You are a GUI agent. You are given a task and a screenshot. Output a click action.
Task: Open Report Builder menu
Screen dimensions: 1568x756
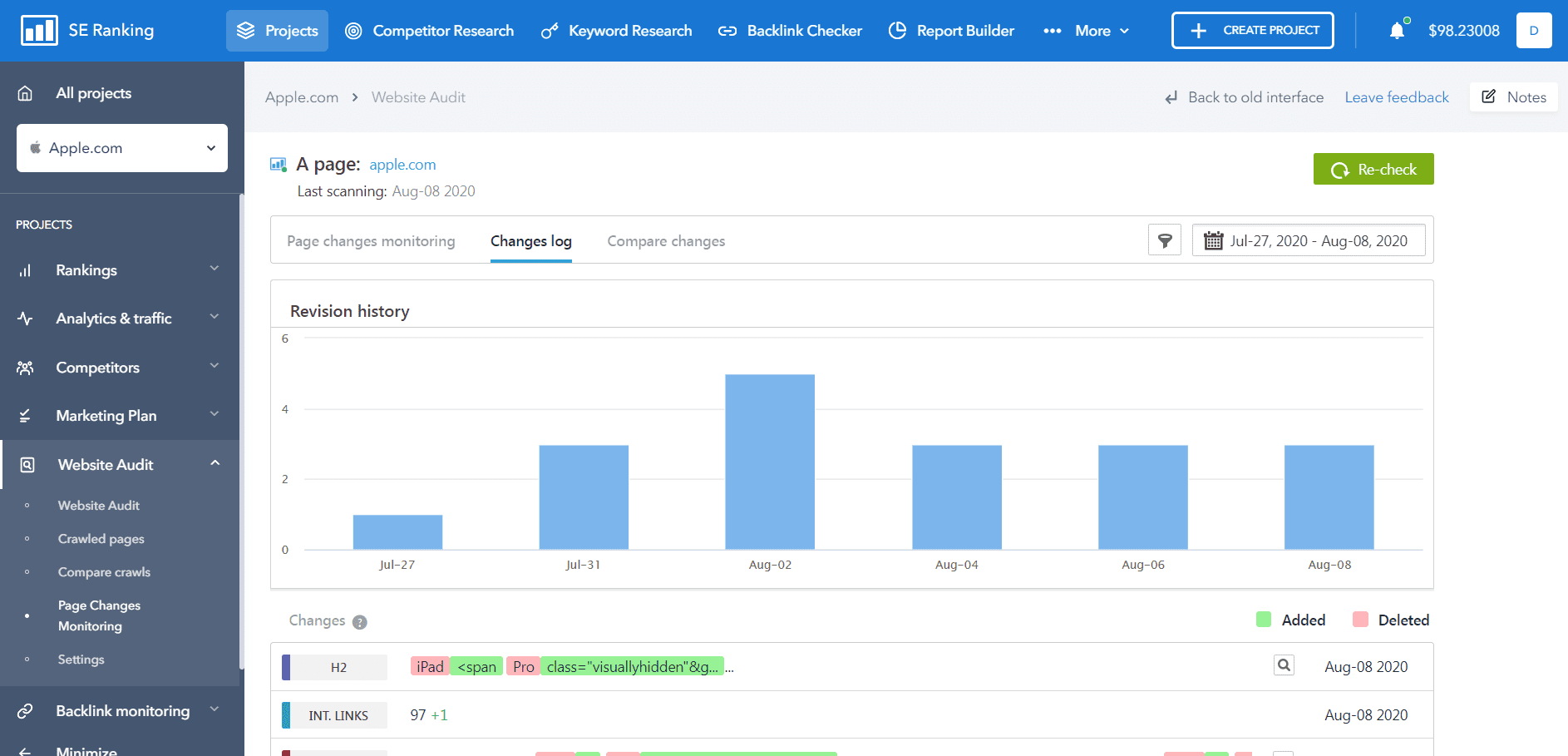[x=951, y=31]
